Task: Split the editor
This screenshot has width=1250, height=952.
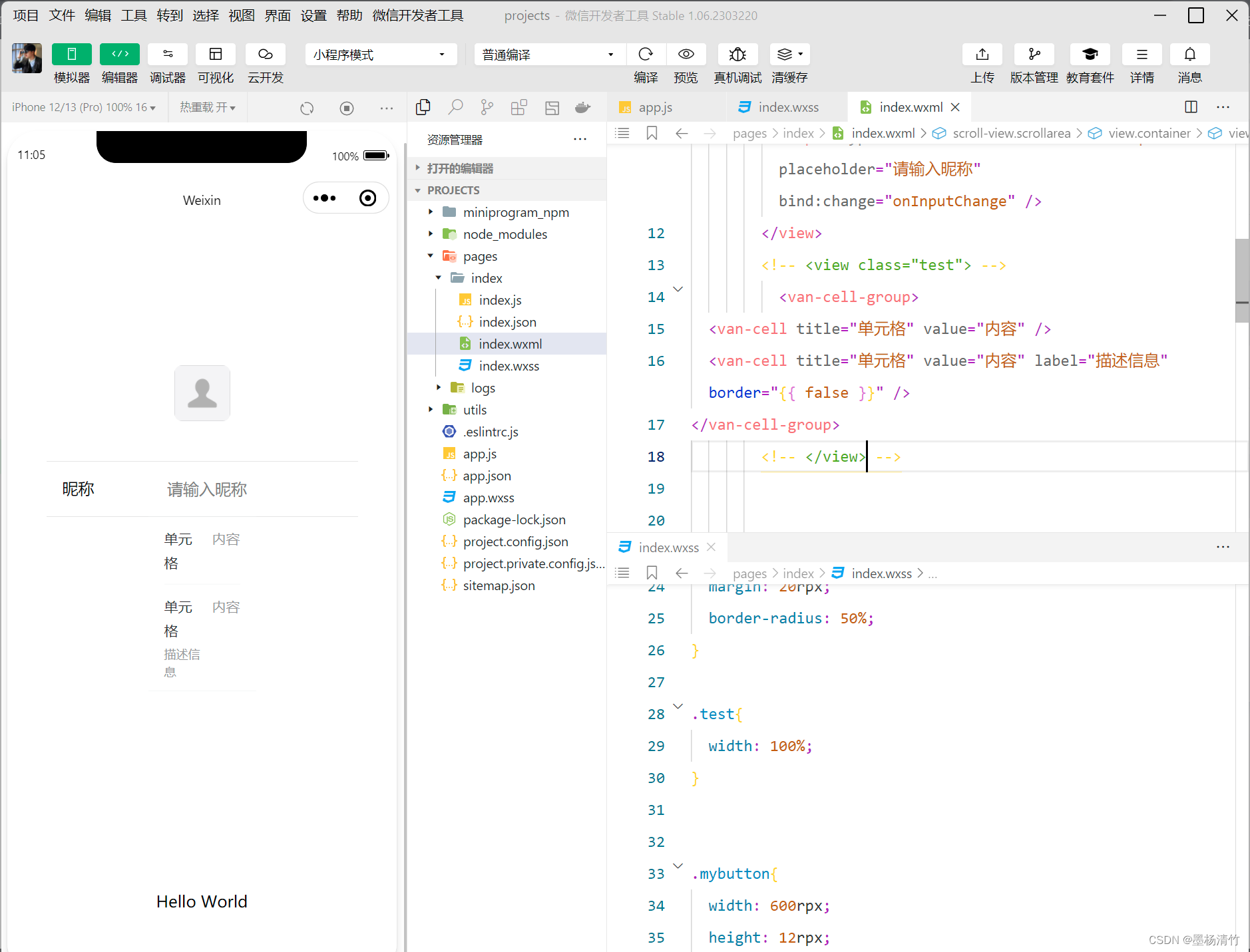Action: pyautogui.click(x=1191, y=106)
